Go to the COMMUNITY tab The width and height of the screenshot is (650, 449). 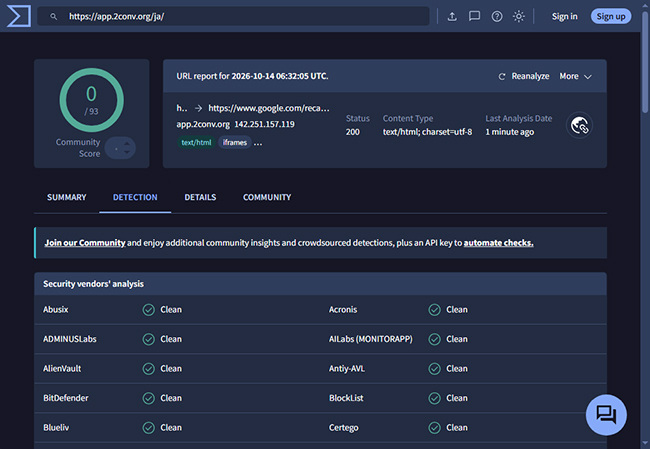pyautogui.click(x=267, y=197)
